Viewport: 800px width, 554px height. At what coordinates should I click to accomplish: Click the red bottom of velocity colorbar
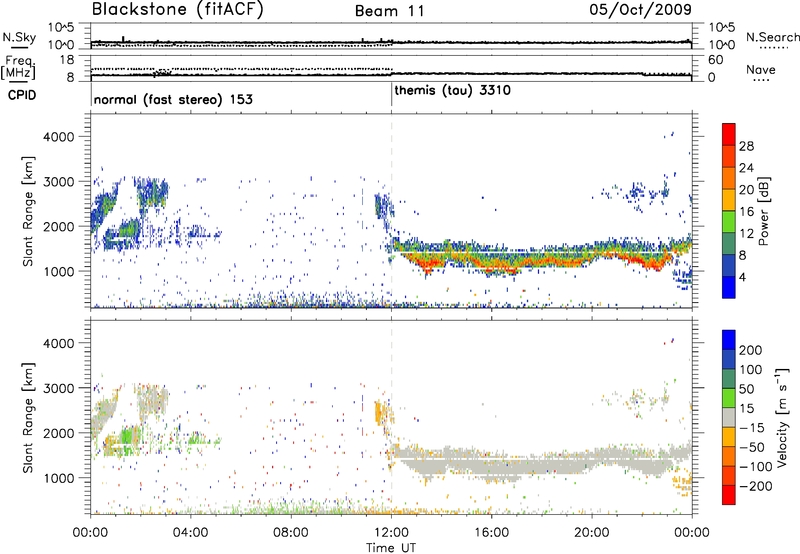(729, 495)
